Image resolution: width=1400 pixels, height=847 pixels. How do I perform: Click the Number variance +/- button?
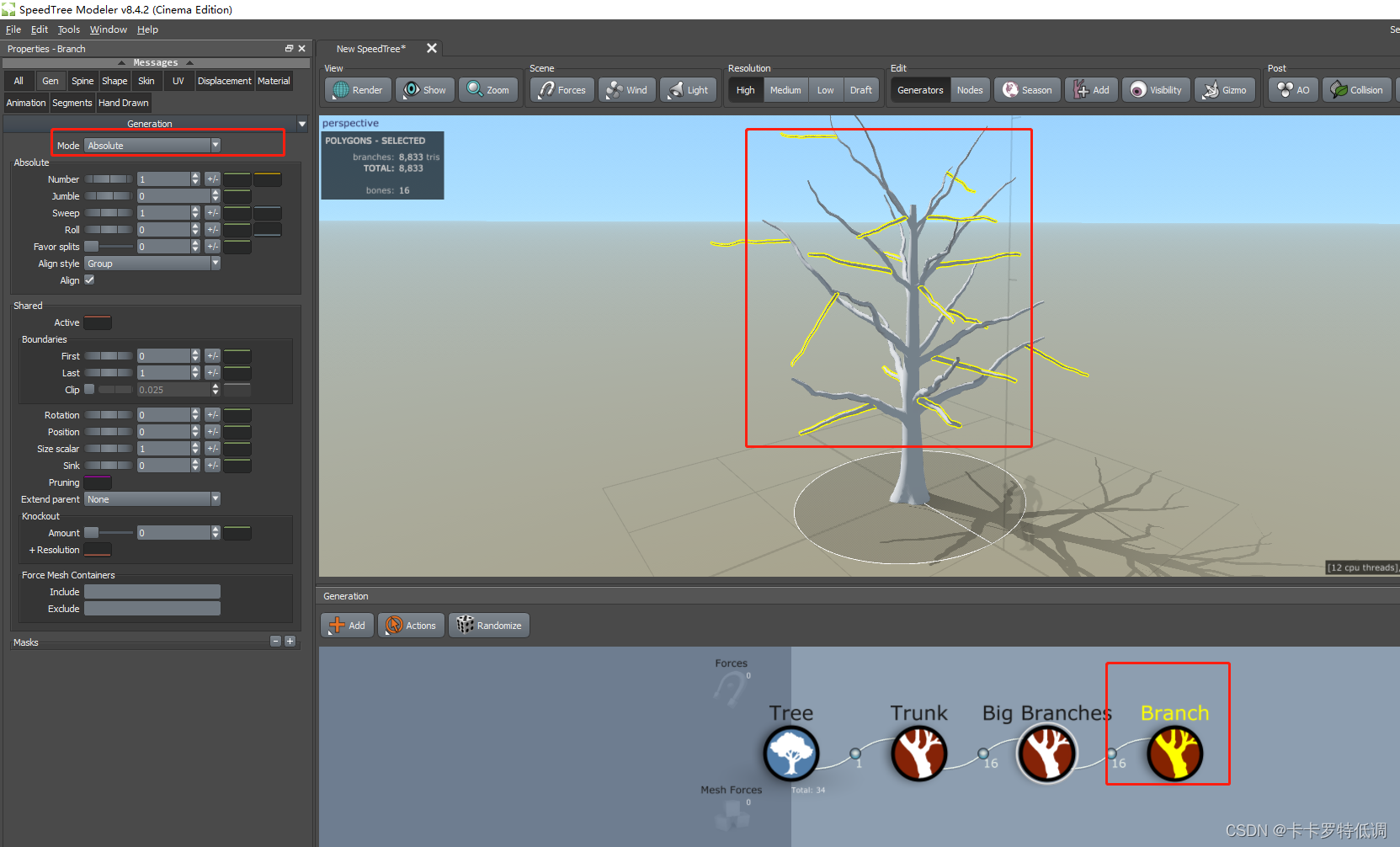[x=212, y=179]
